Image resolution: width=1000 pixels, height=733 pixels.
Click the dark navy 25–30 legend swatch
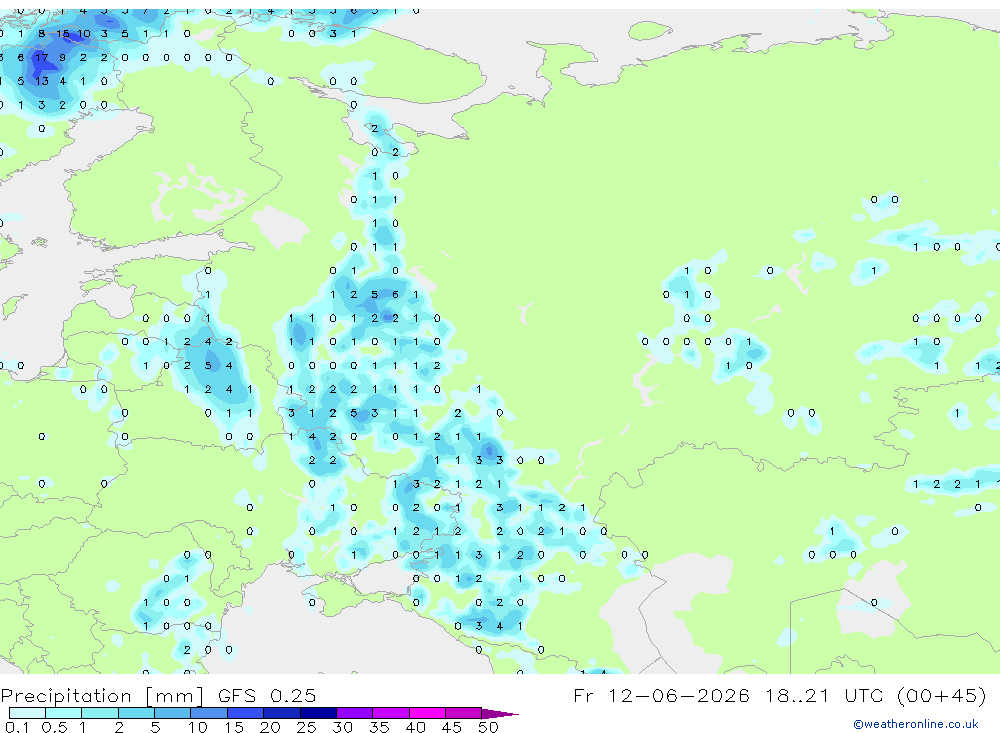coord(318,713)
